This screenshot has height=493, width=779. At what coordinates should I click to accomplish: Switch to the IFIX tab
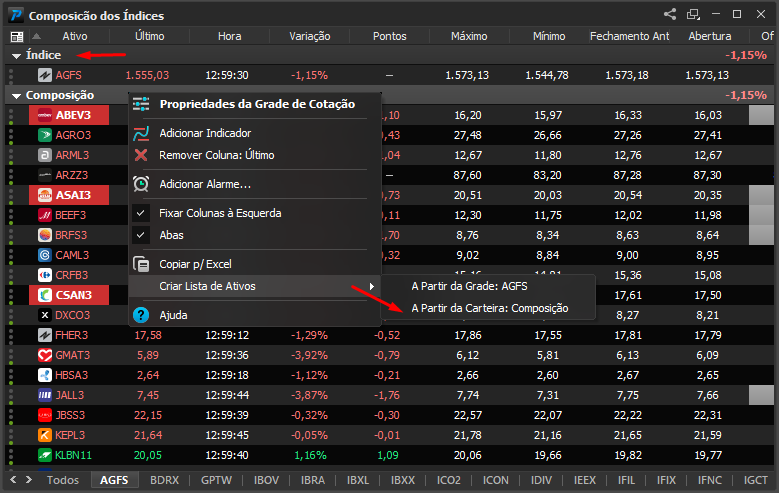(666, 480)
